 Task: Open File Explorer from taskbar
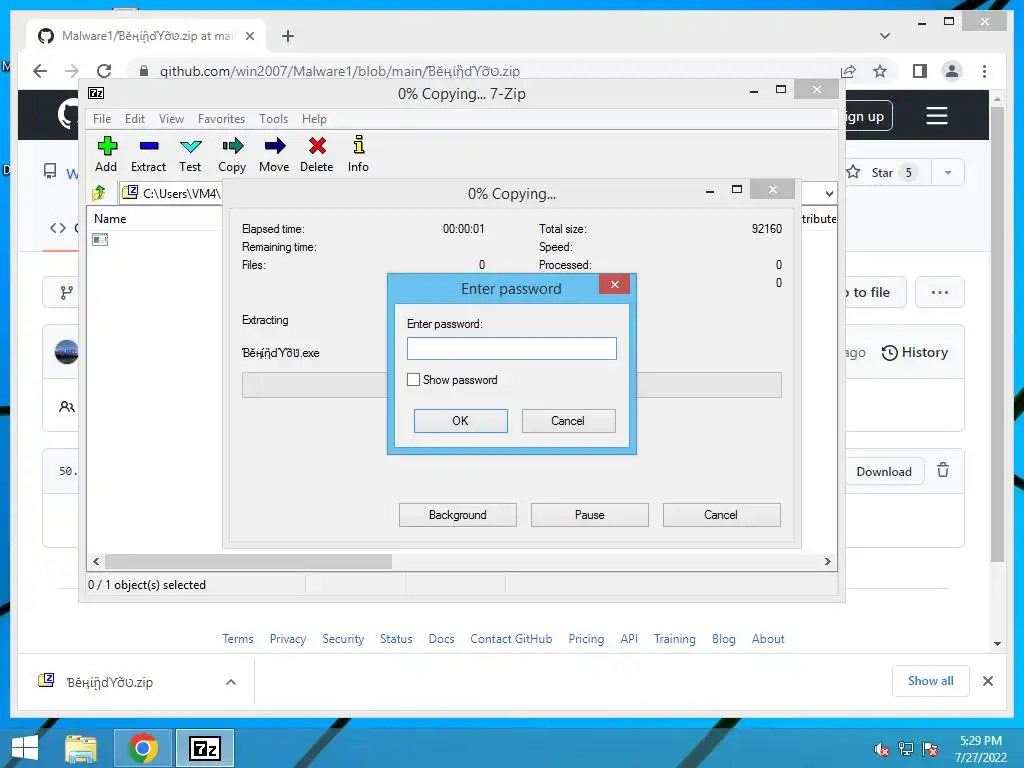point(81,748)
